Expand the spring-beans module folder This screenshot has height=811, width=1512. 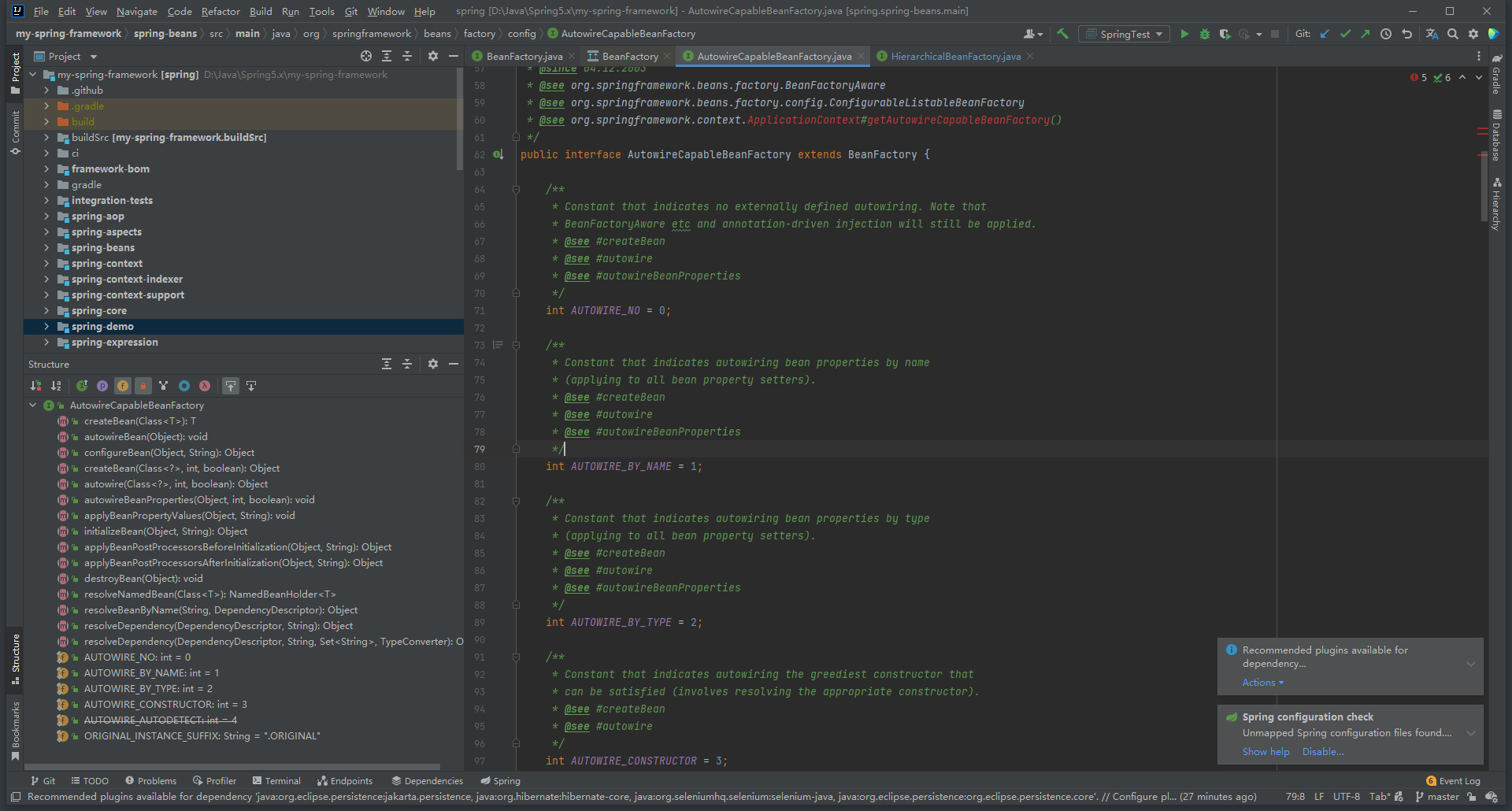tap(46, 248)
